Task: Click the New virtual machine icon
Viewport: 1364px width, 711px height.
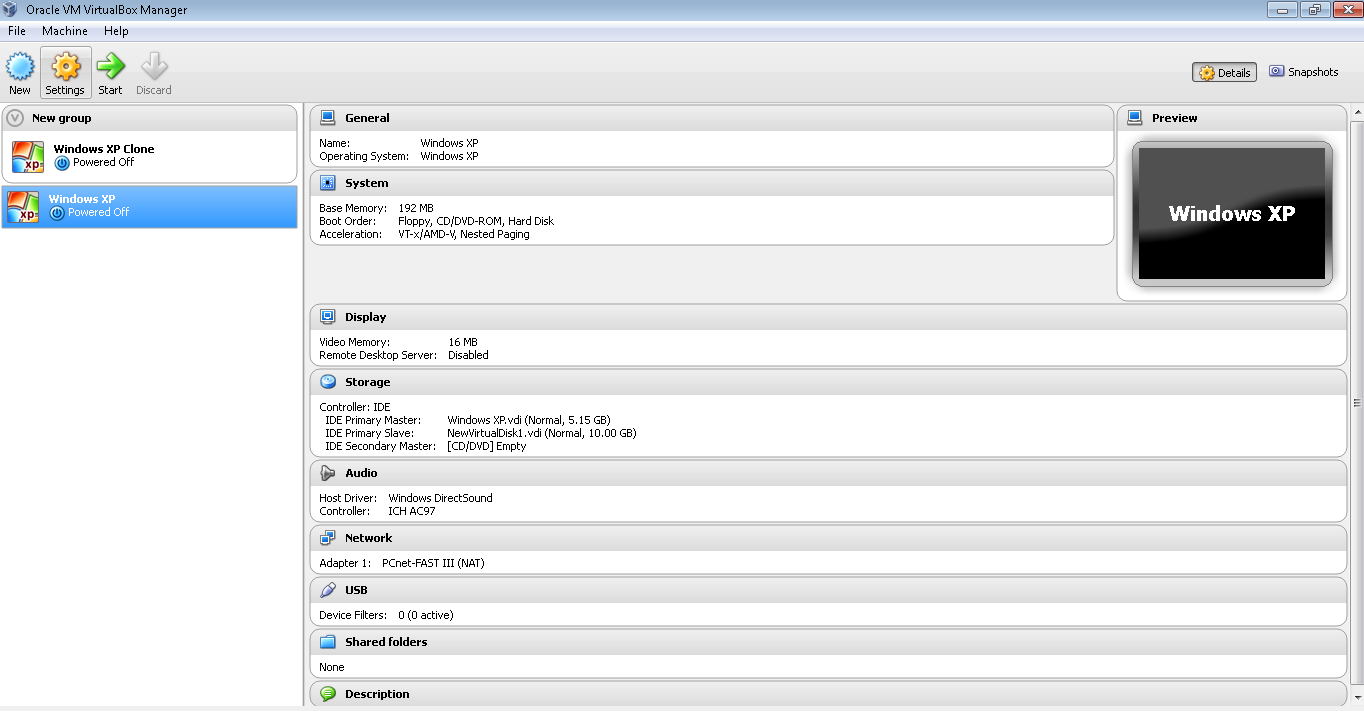Action: tap(20, 68)
